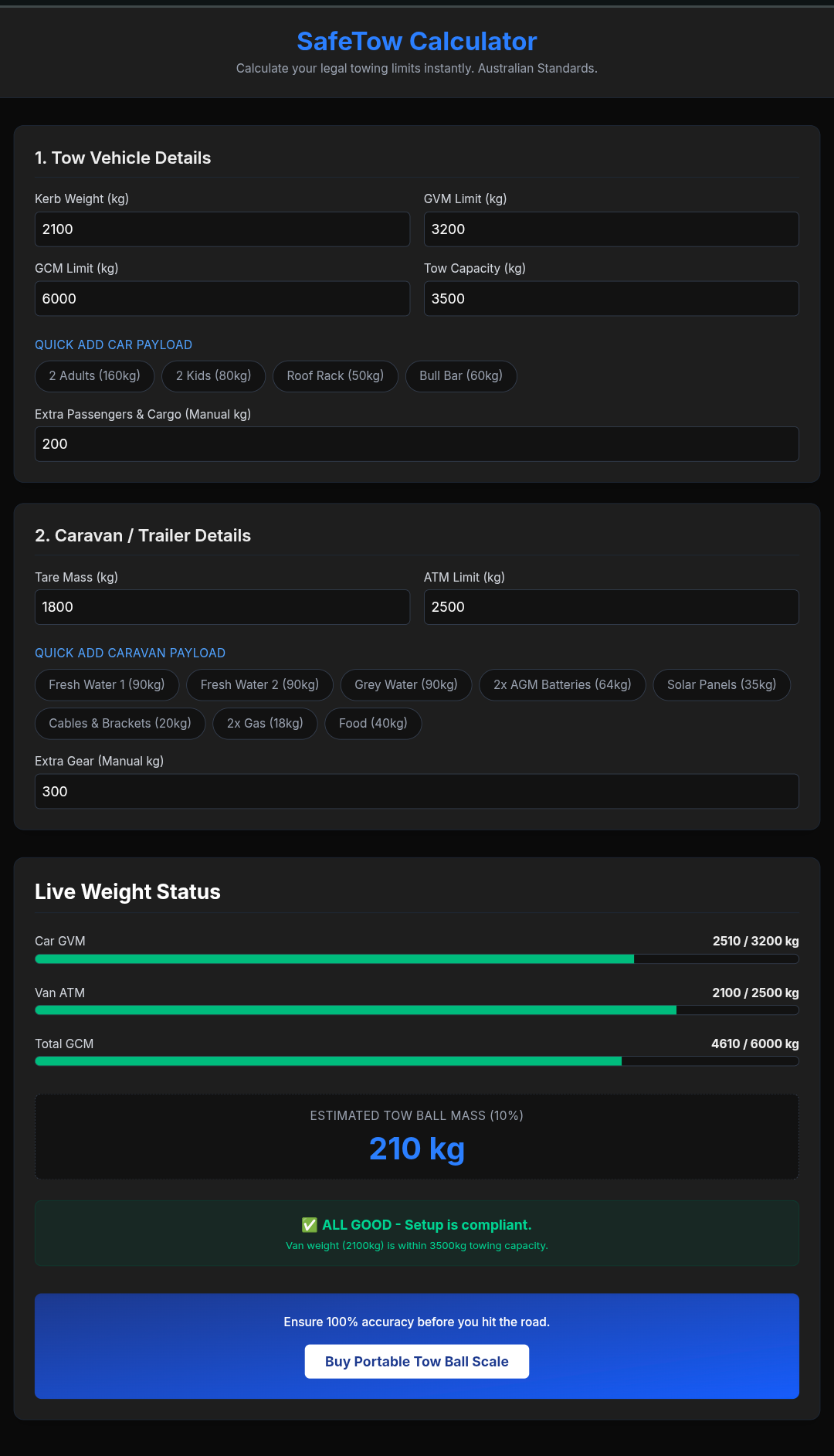Viewport: 834px width, 1456px height.
Task: Add 2x AGM Batteries (64kg)
Action: click(x=562, y=685)
